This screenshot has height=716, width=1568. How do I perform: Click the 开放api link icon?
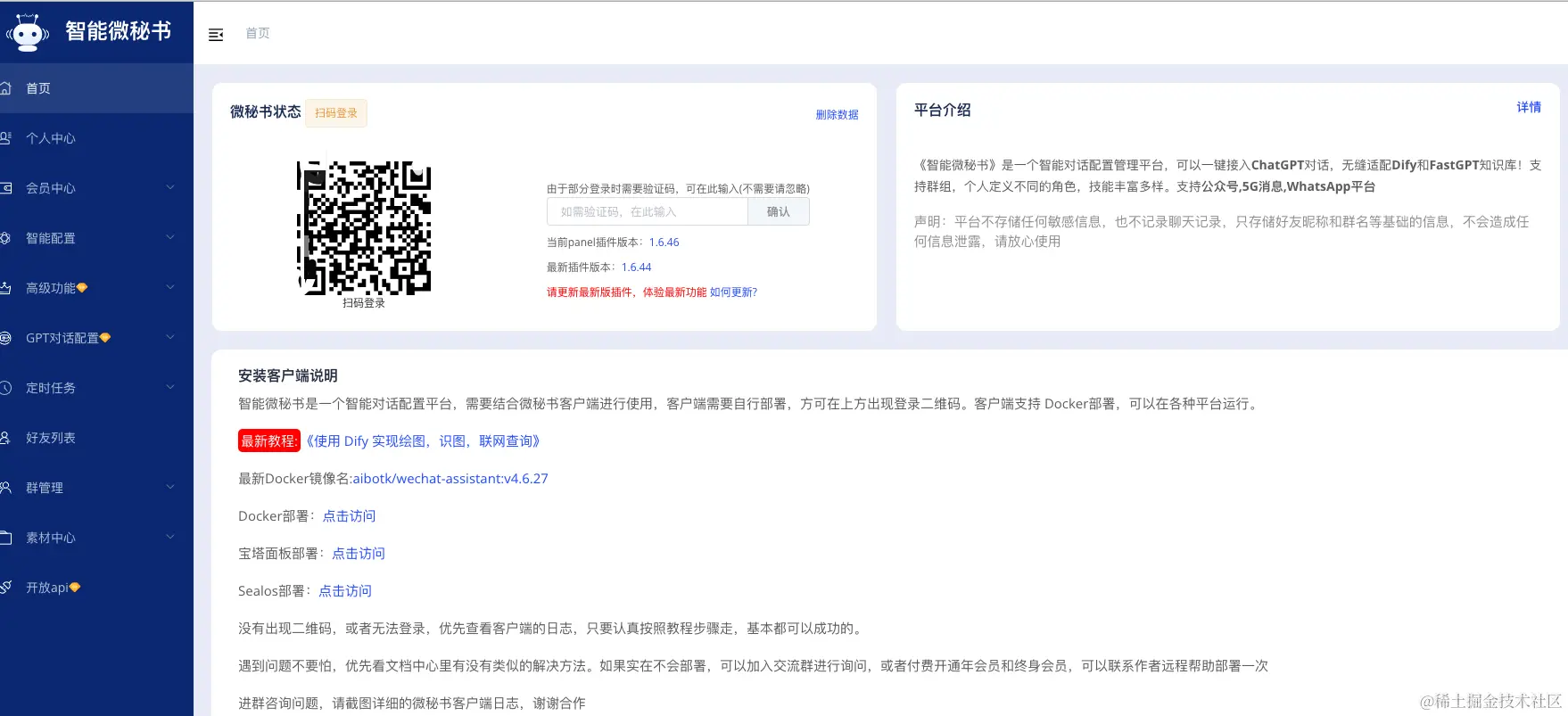(x=5, y=588)
